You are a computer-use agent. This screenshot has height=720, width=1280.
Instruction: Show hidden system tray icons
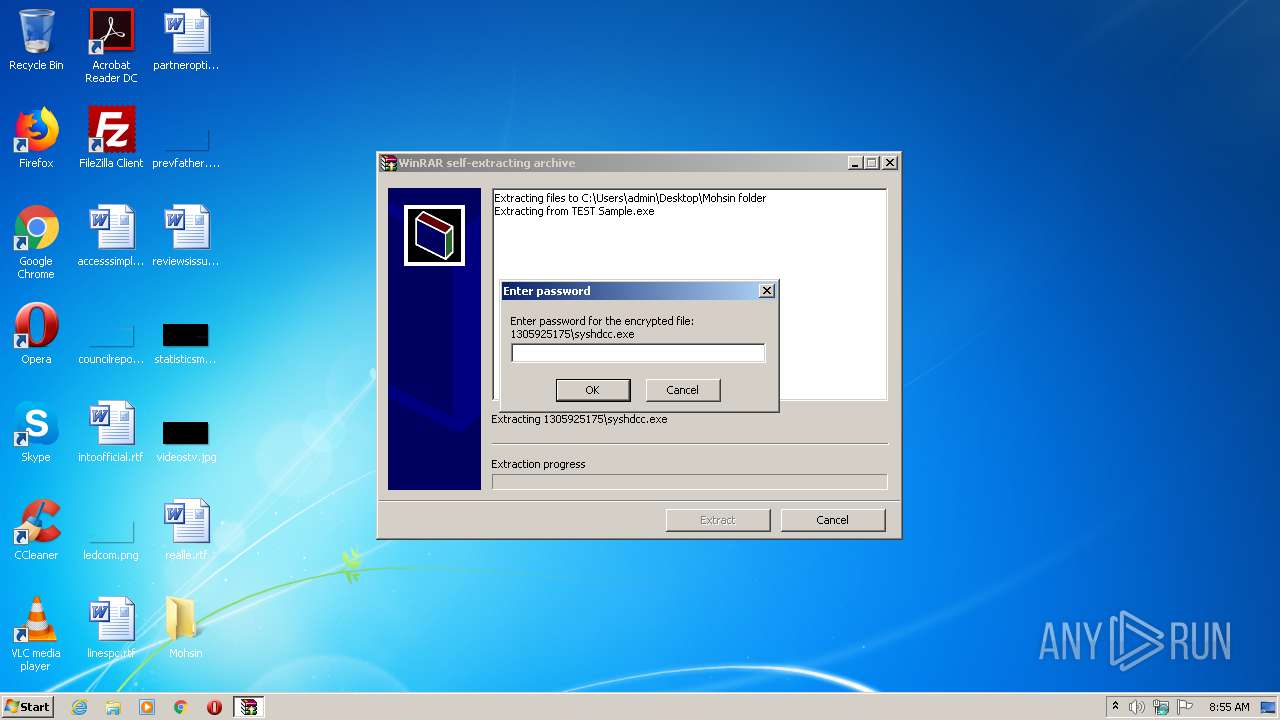(1115, 706)
